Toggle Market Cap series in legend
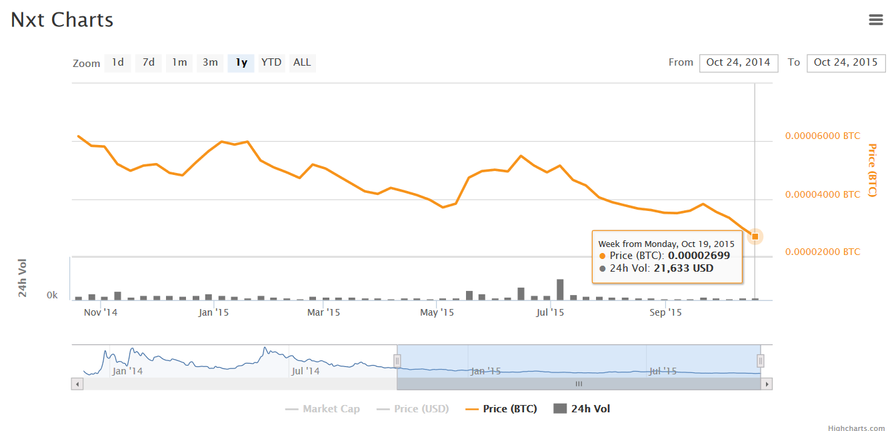The image size is (894, 431). pyautogui.click(x=322, y=409)
